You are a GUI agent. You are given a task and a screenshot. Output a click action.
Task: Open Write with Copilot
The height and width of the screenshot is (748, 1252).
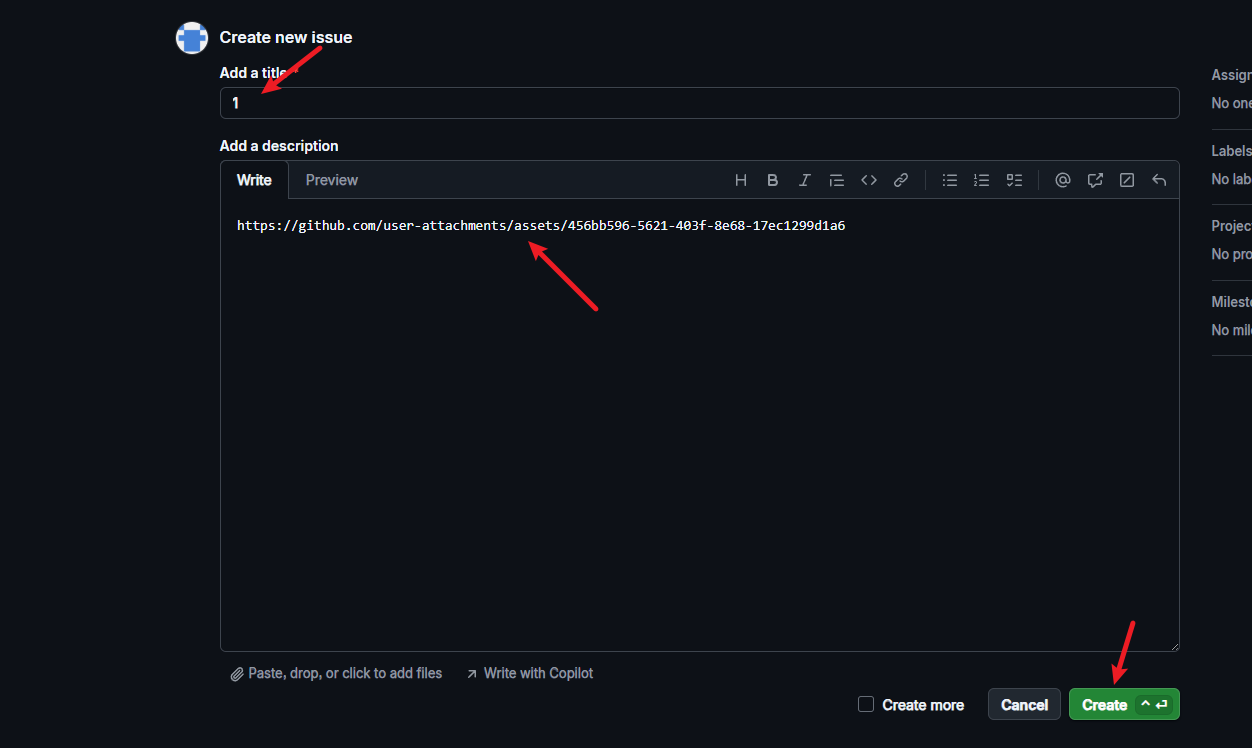click(529, 674)
